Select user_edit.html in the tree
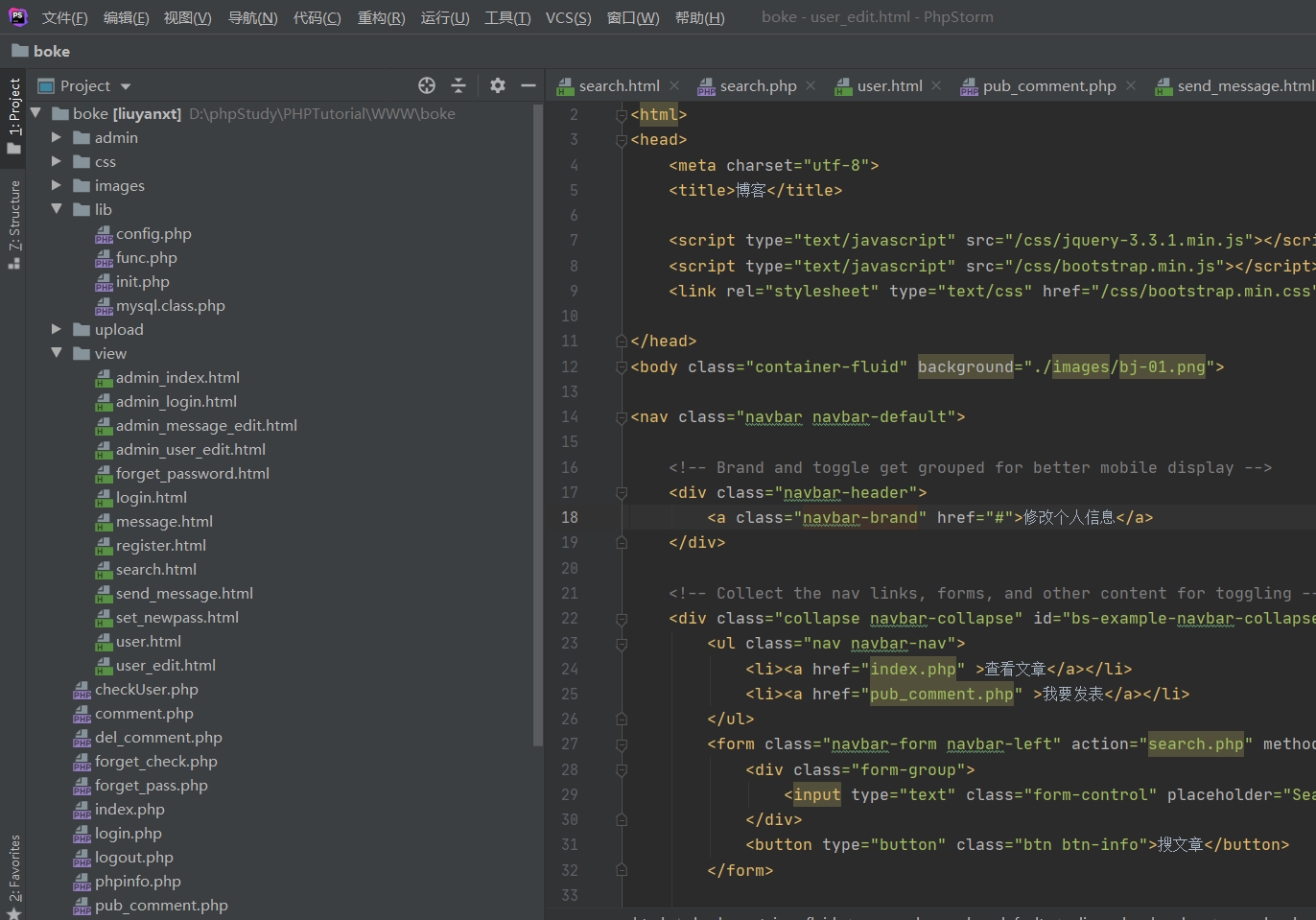The height and width of the screenshot is (920, 1316). [x=165, y=665]
